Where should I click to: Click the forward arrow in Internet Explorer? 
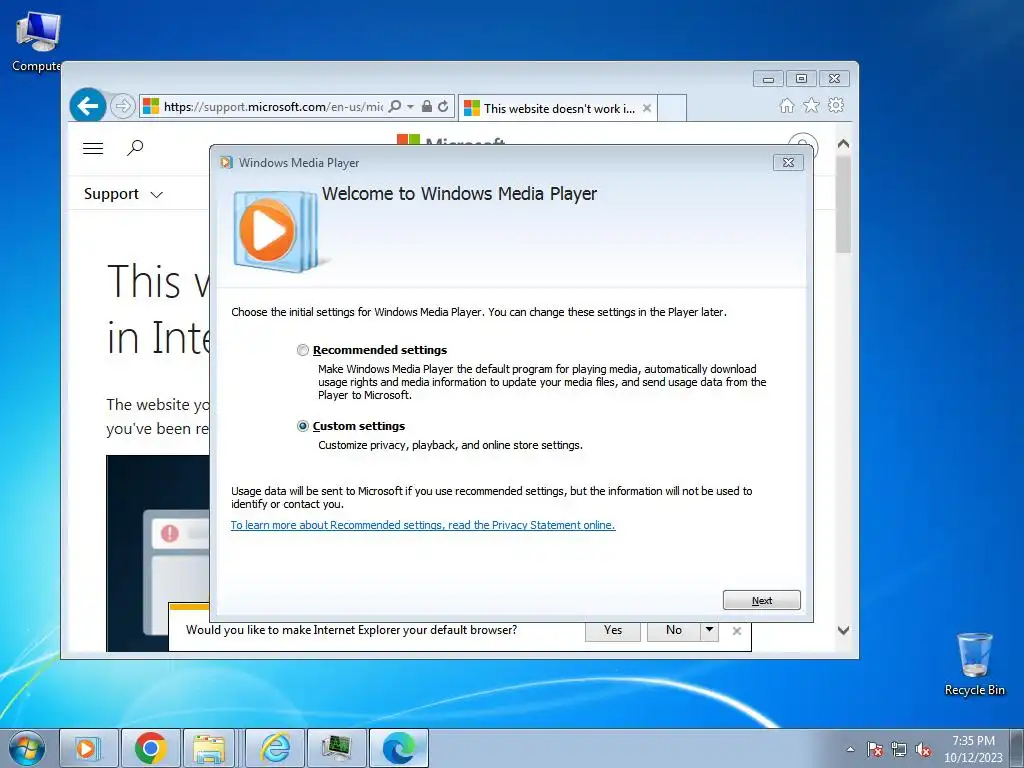point(122,106)
